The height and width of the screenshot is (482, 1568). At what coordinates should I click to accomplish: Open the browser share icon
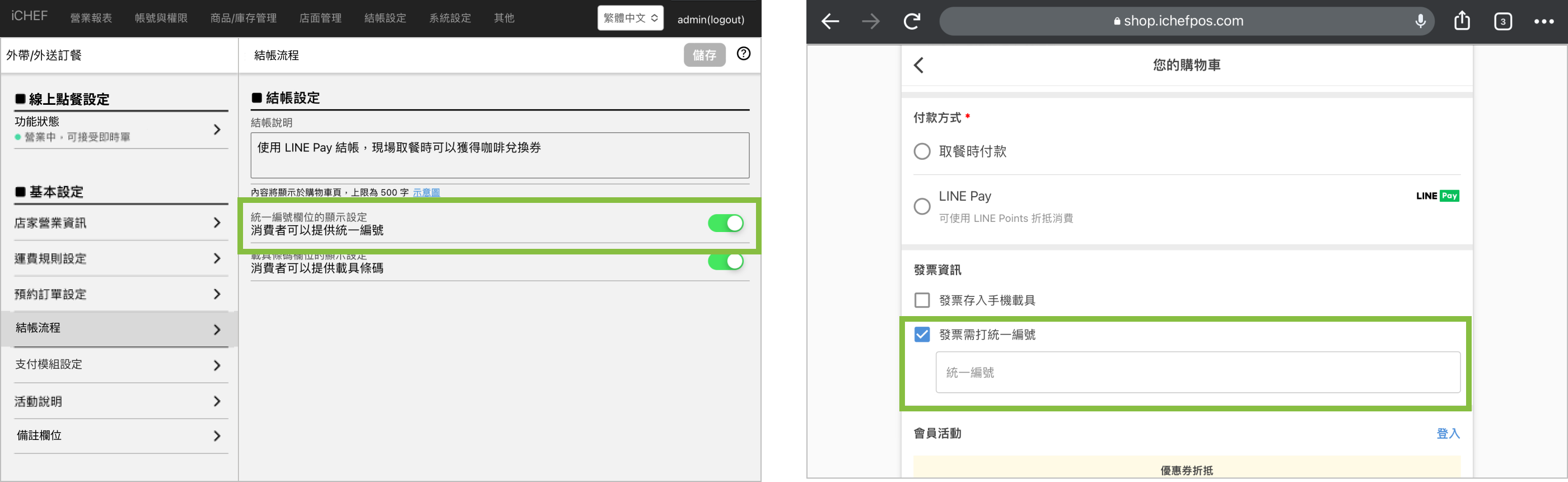(1462, 21)
